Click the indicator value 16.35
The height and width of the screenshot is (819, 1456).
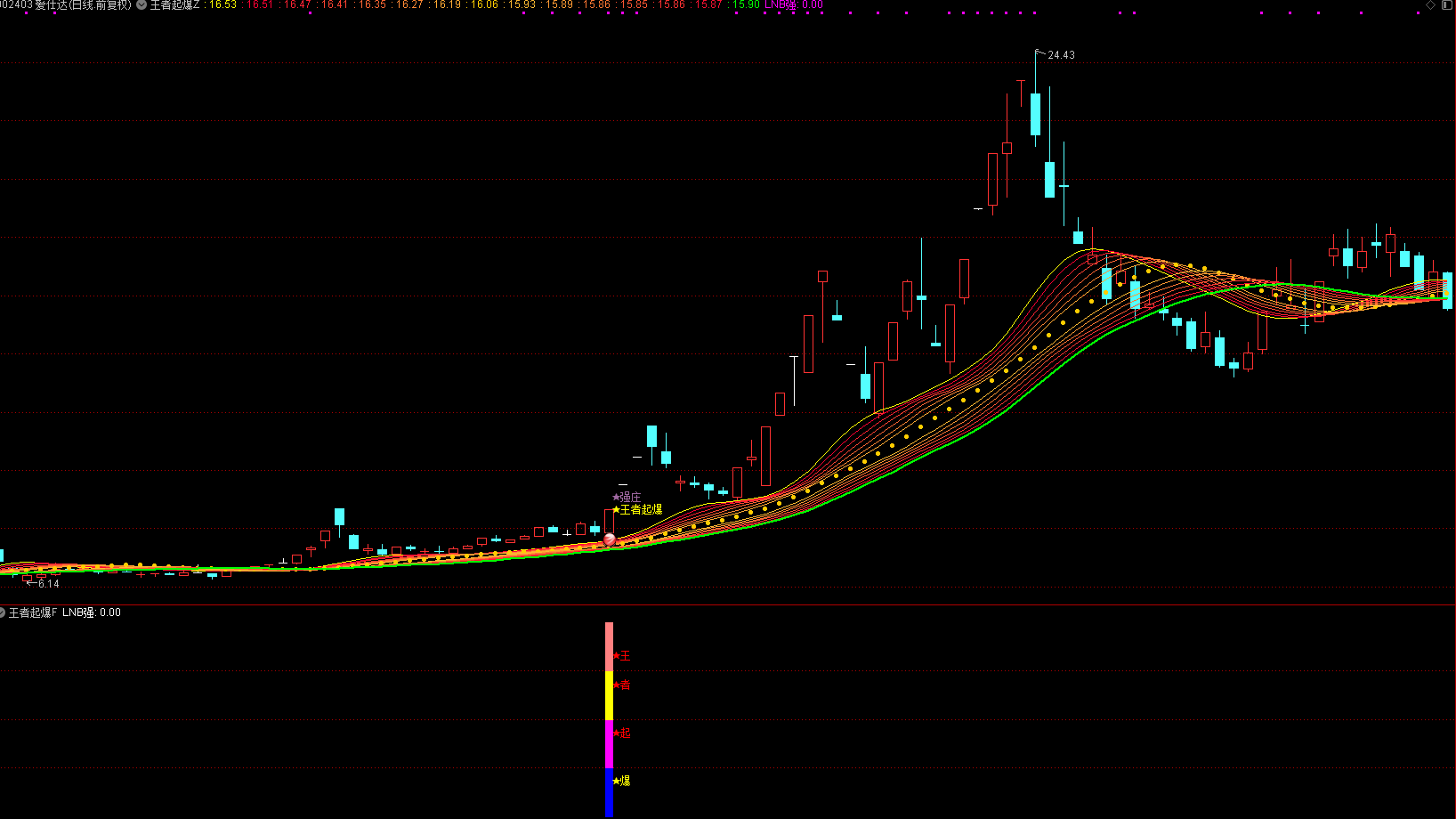click(372, 5)
